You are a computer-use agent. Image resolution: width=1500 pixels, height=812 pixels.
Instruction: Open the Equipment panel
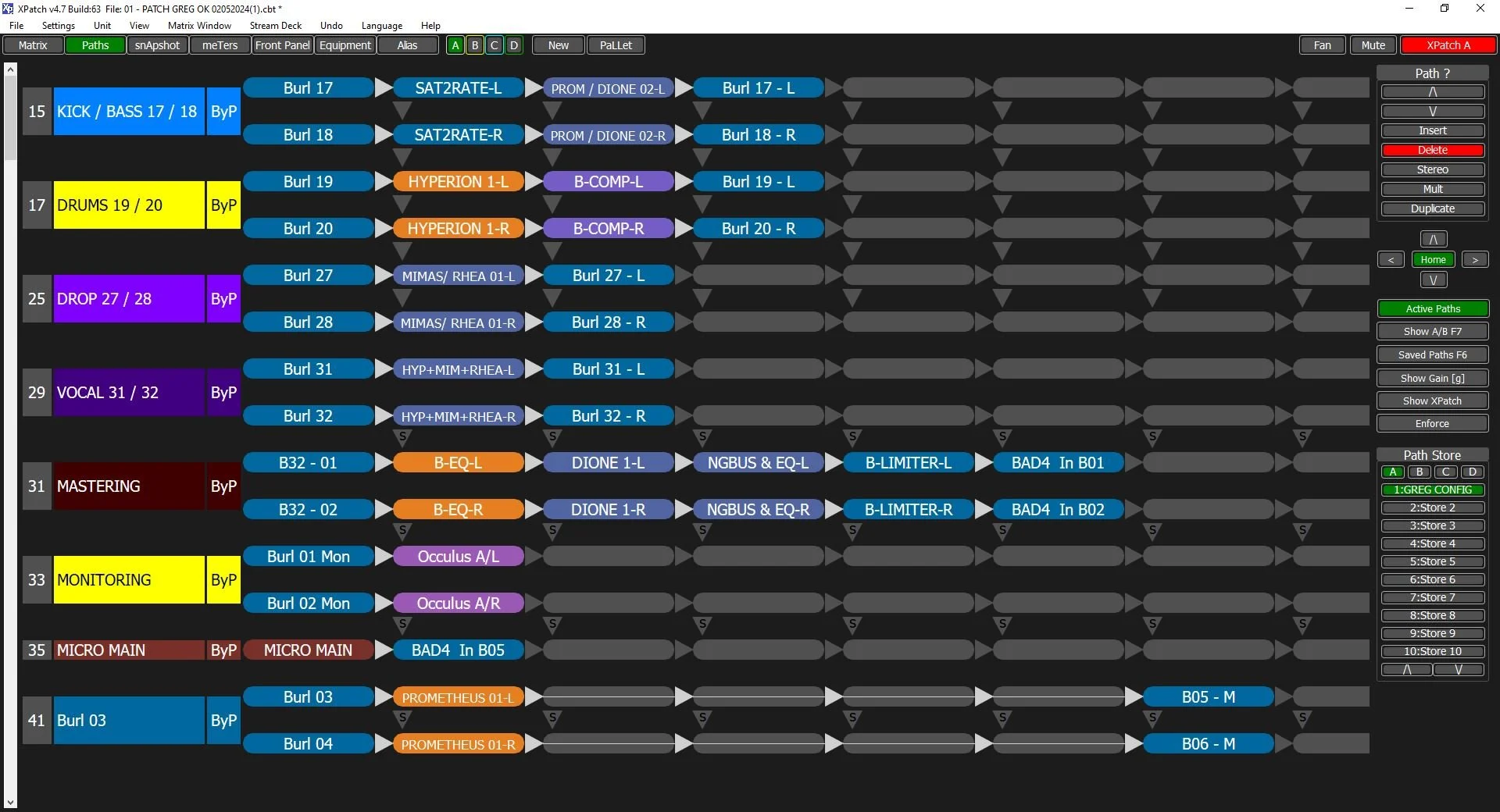[x=345, y=45]
